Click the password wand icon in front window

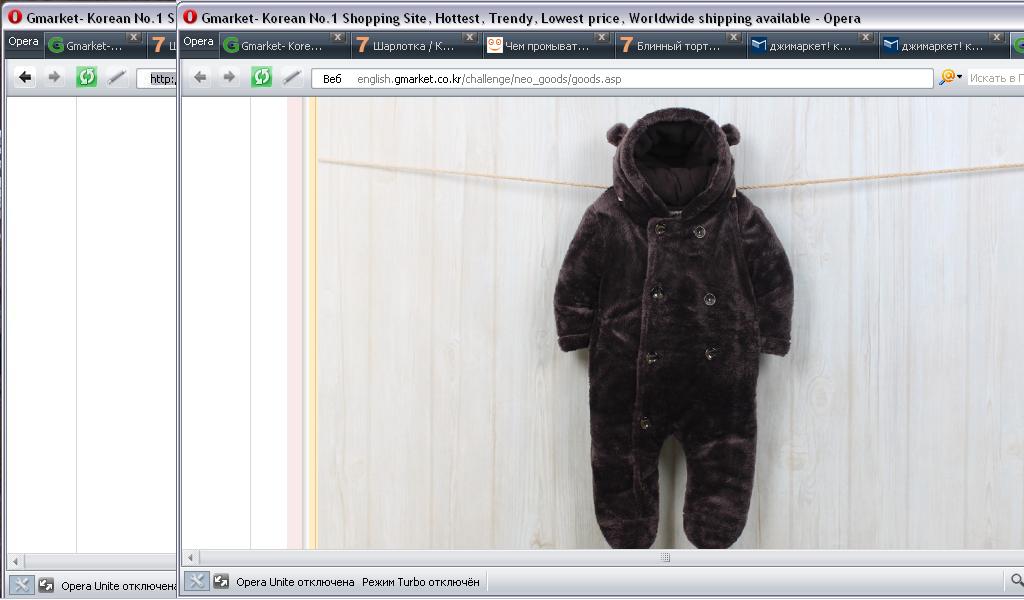tap(292, 78)
